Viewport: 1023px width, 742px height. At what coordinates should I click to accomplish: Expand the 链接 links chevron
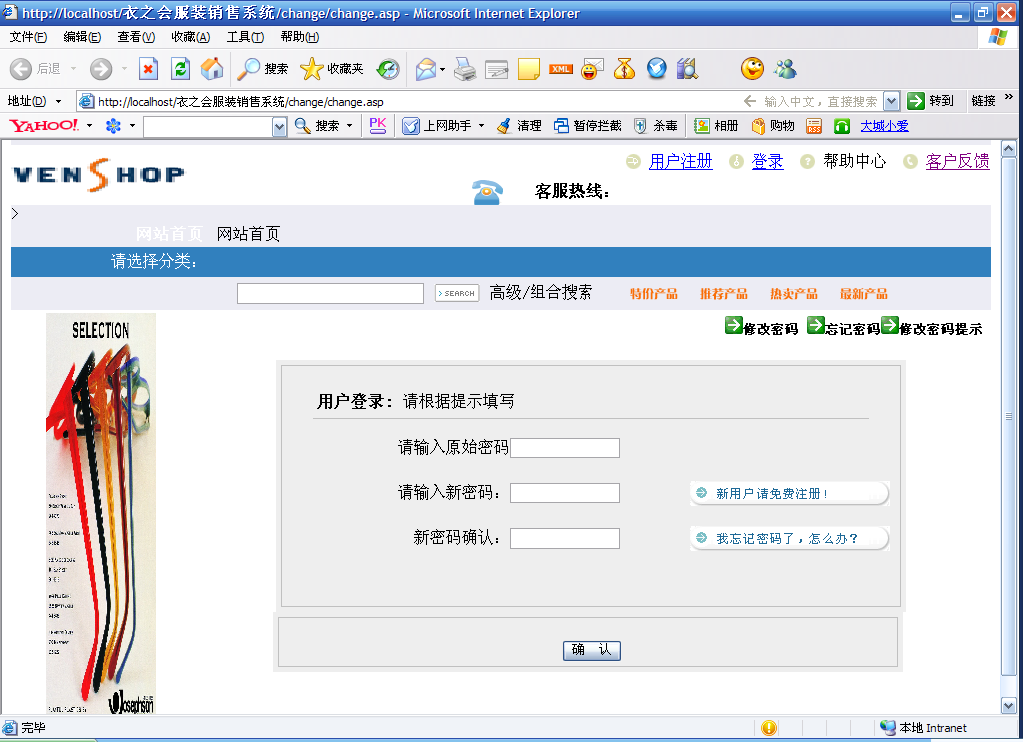tap(1008, 97)
